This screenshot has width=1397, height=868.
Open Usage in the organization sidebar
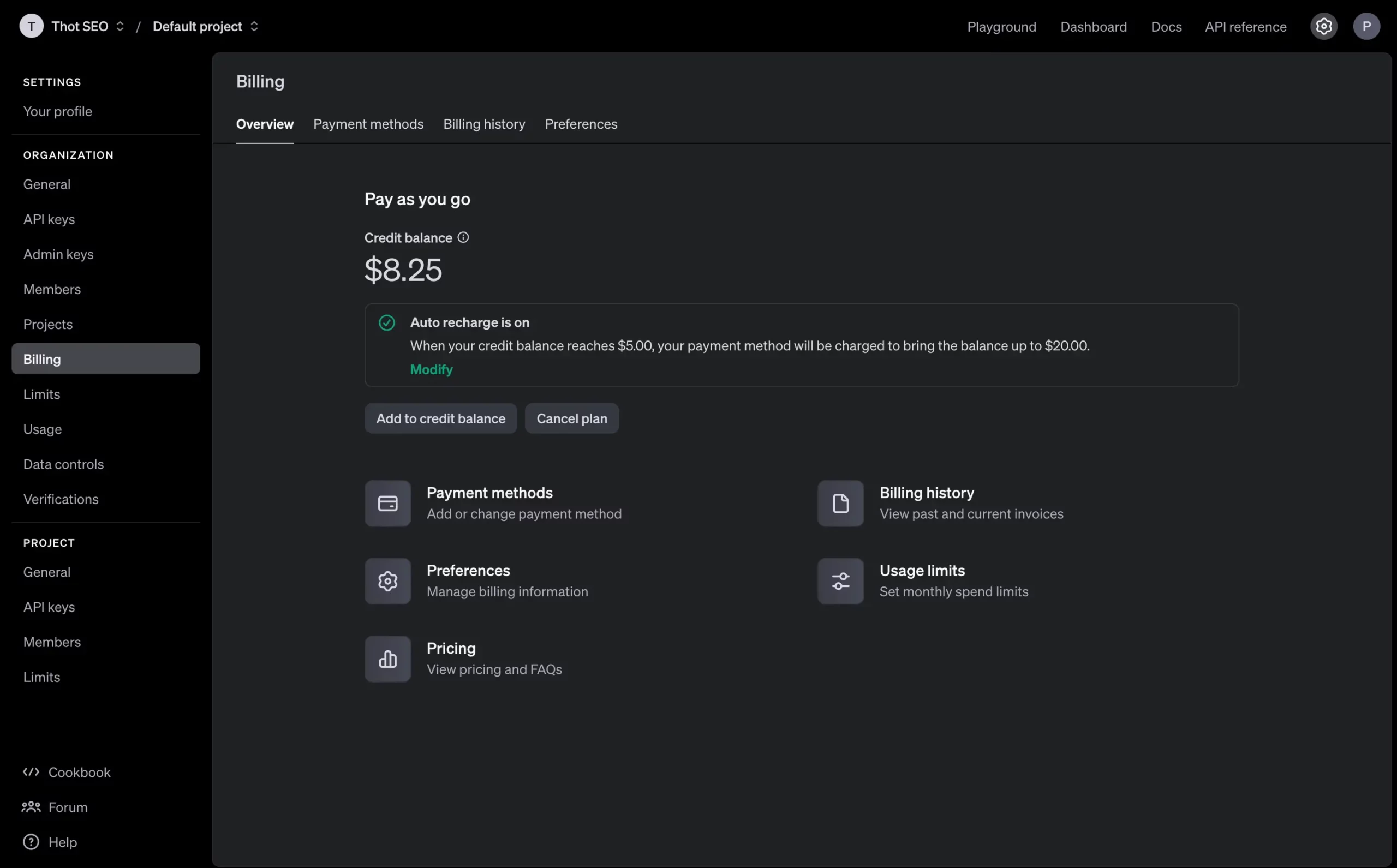point(43,429)
